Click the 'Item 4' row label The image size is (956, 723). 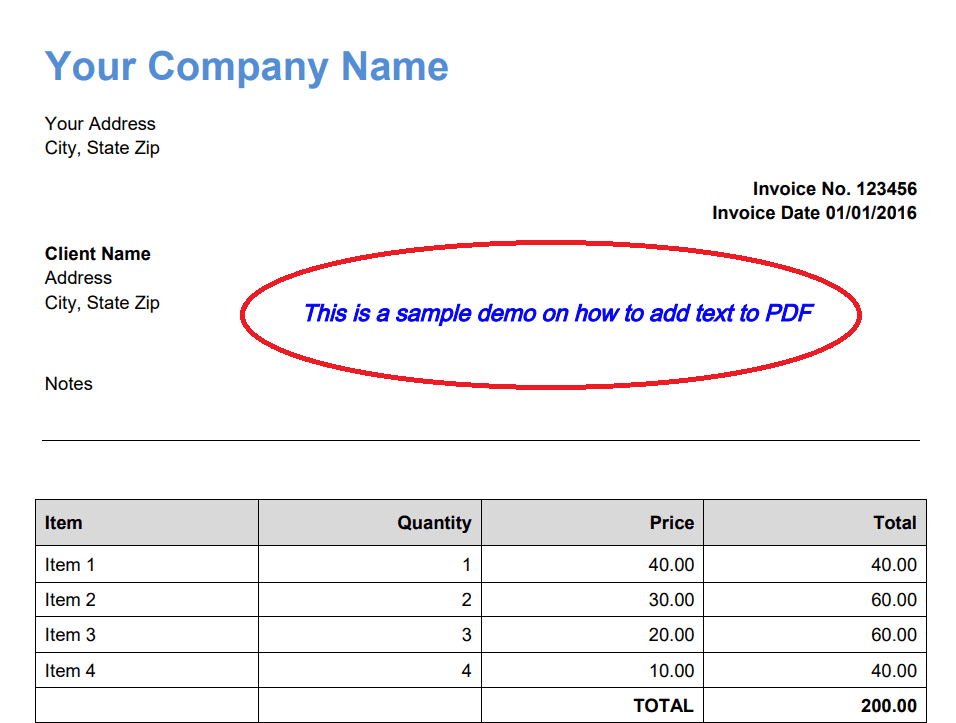point(70,671)
